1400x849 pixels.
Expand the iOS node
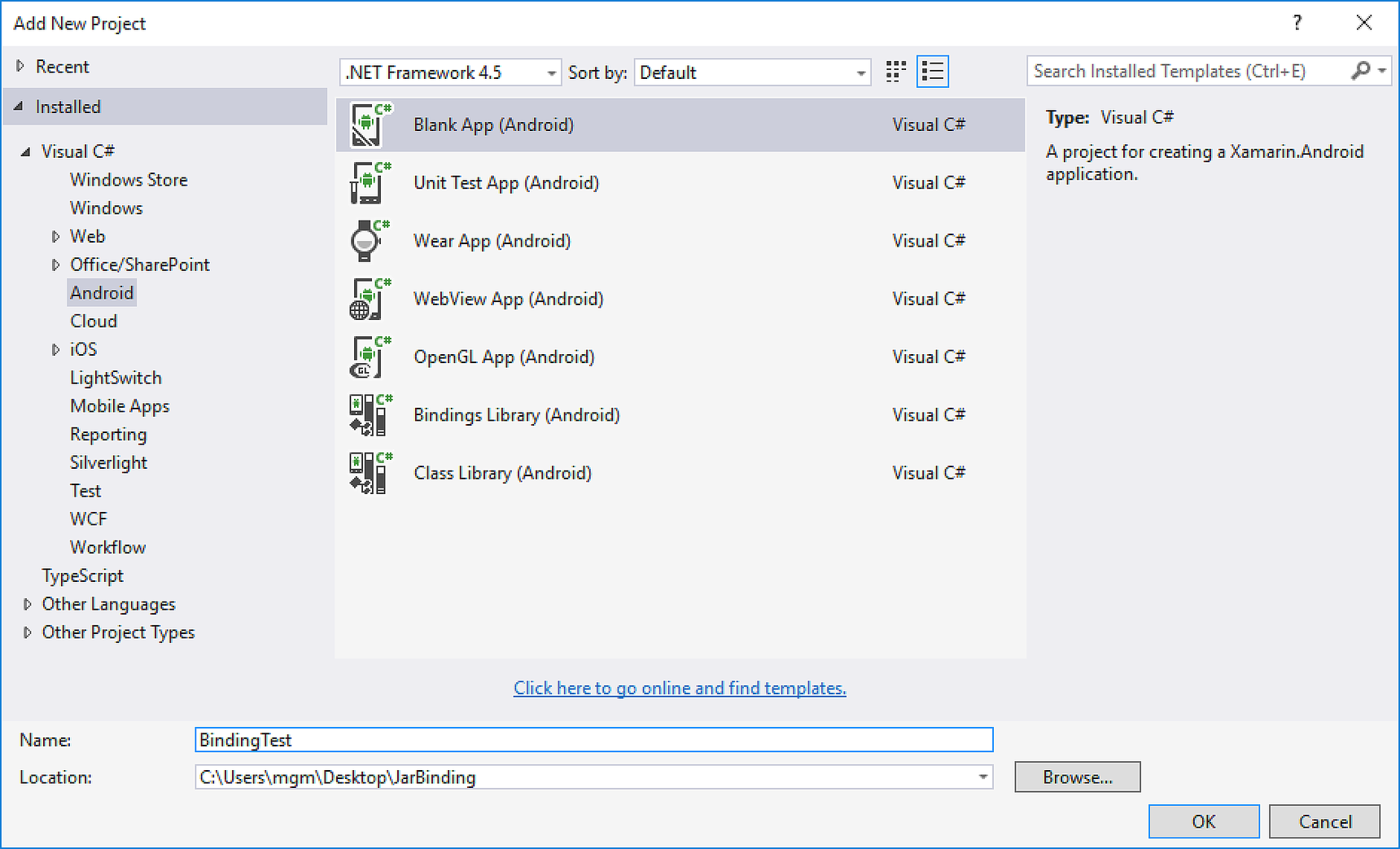(x=55, y=349)
